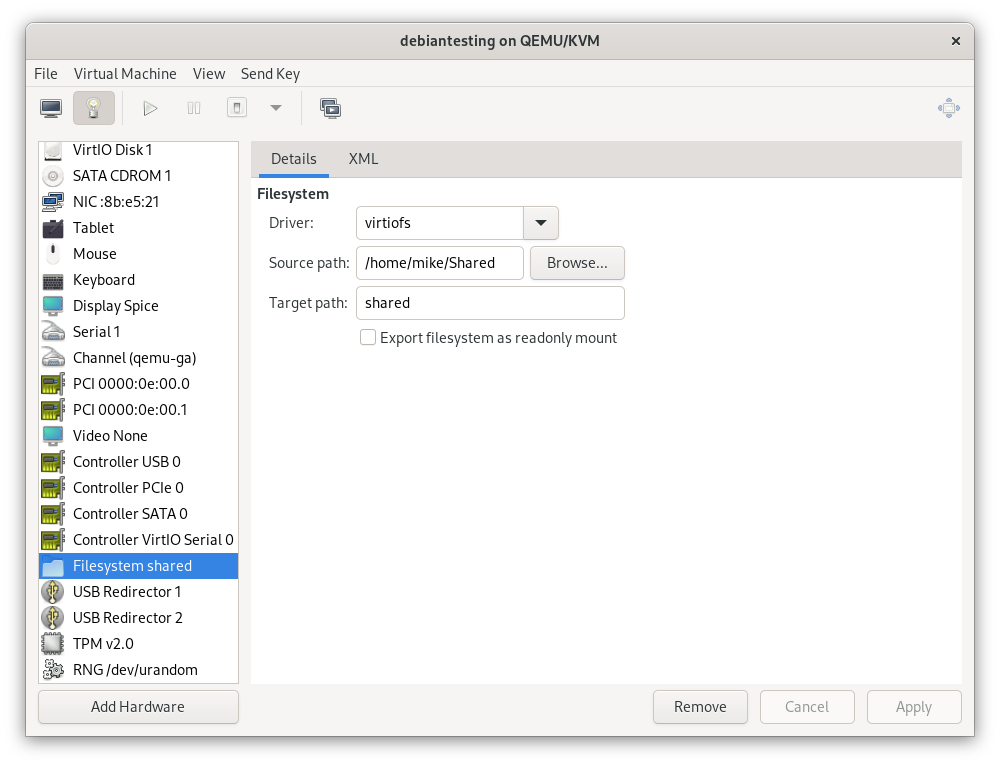The width and height of the screenshot is (1000, 765).
Task: Click the Shut Down power icon
Action: (x=237, y=108)
